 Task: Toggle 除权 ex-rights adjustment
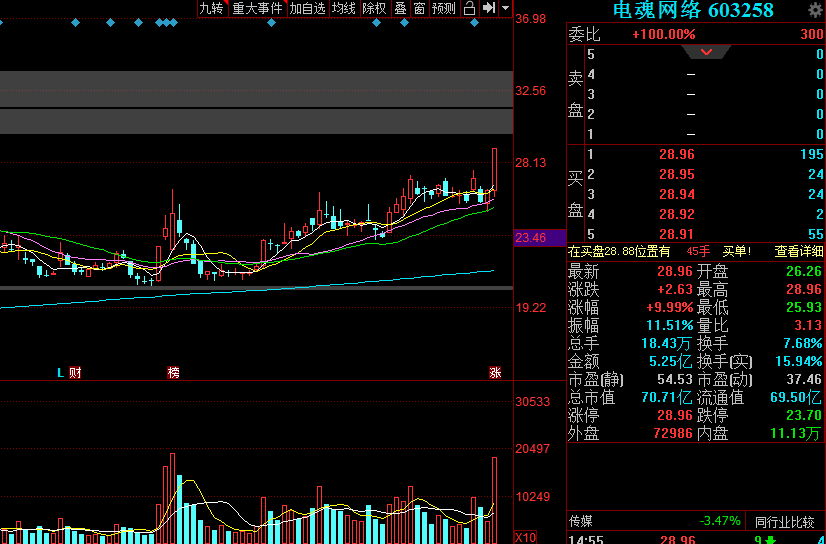coord(375,8)
